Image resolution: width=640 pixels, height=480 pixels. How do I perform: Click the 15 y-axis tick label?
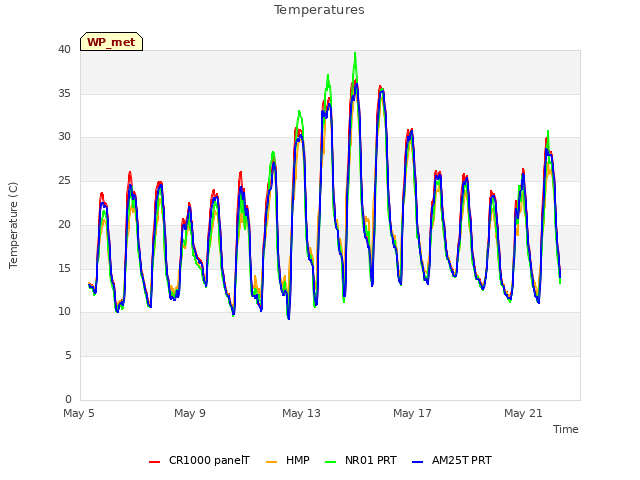[64, 268]
